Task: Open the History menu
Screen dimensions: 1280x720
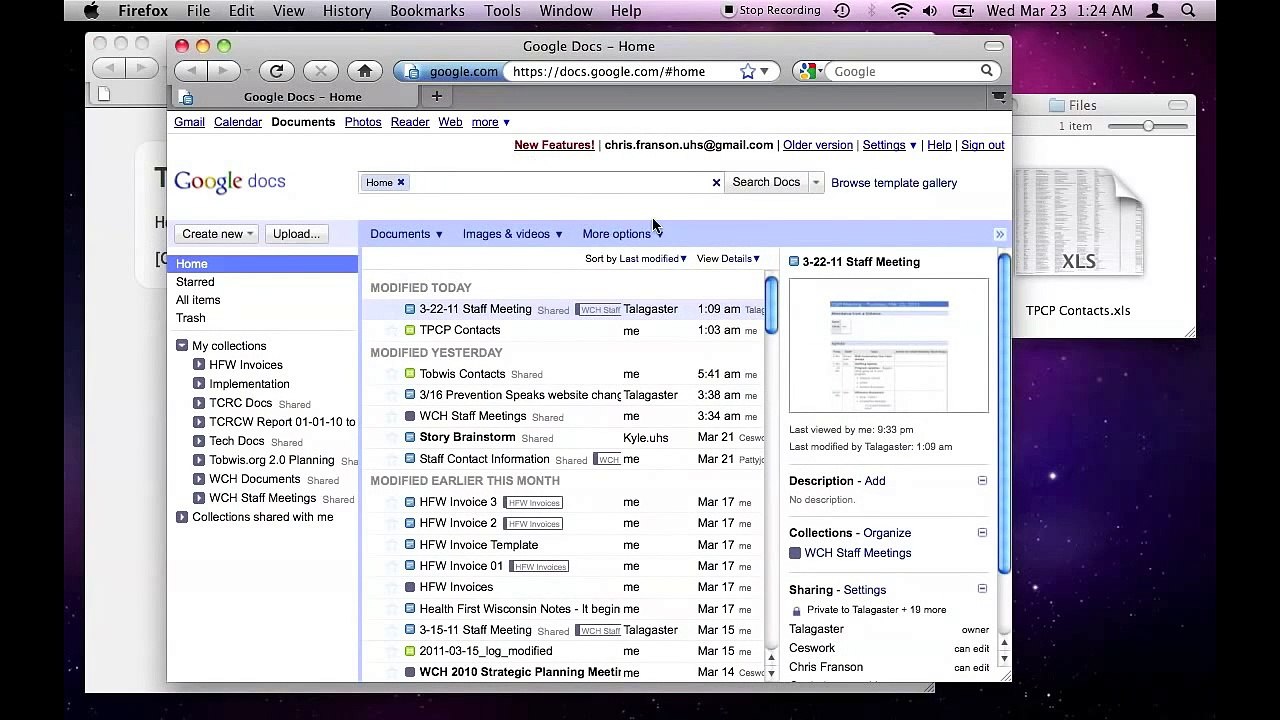Action: [x=347, y=11]
